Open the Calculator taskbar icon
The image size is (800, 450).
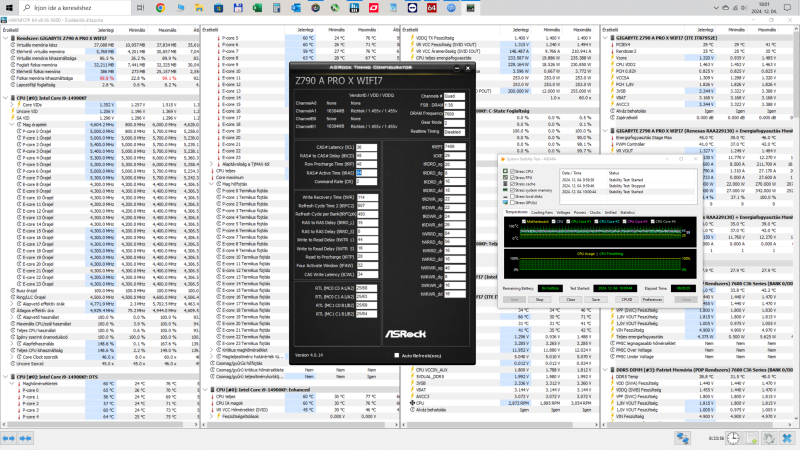click(x=277, y=8)
